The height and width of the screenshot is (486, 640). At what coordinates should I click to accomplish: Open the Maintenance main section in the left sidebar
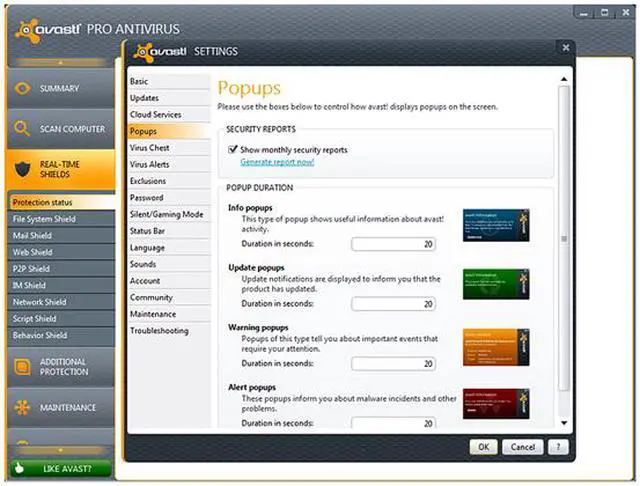[61, 407]
